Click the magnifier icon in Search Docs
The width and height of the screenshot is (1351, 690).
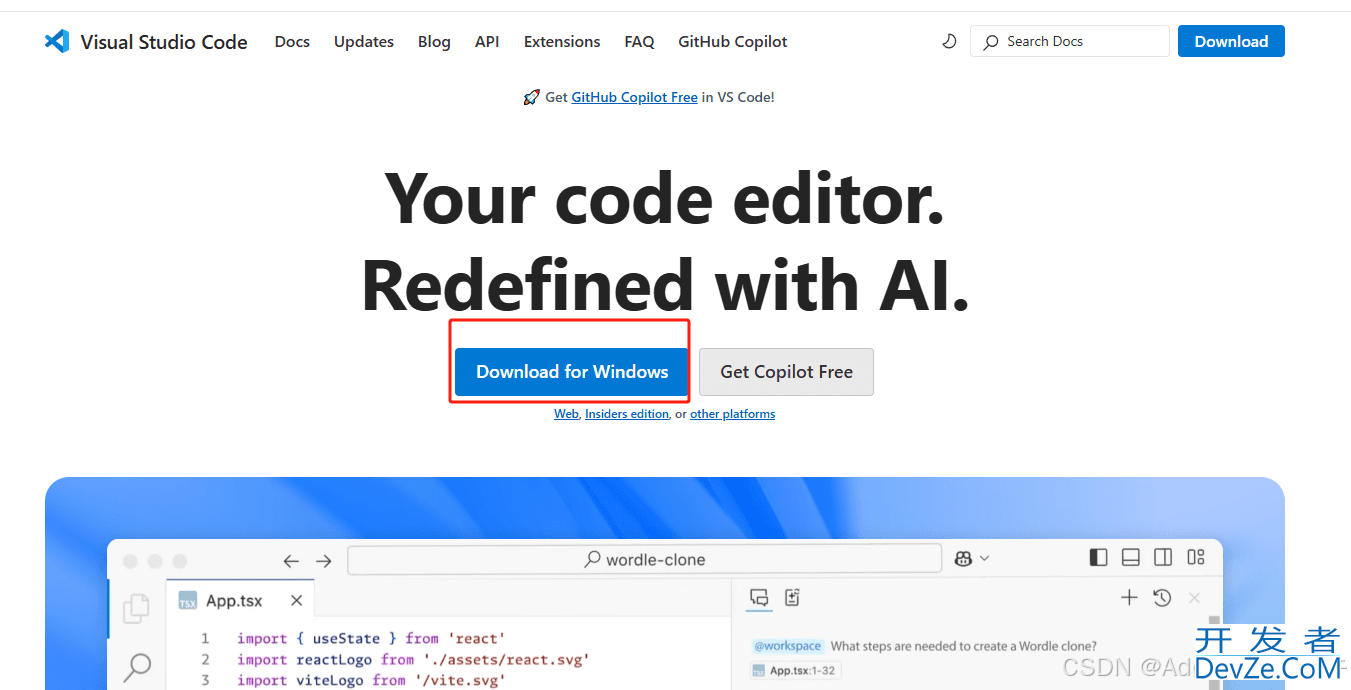[x=991, y=42]
